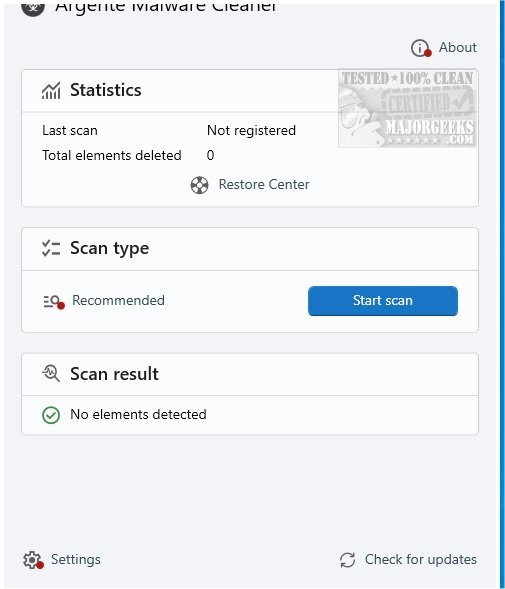Image resolution: width=505 pixels, height=589 pixels.
Task: Click the Statistics chart icon
Action: coord(51,91)
